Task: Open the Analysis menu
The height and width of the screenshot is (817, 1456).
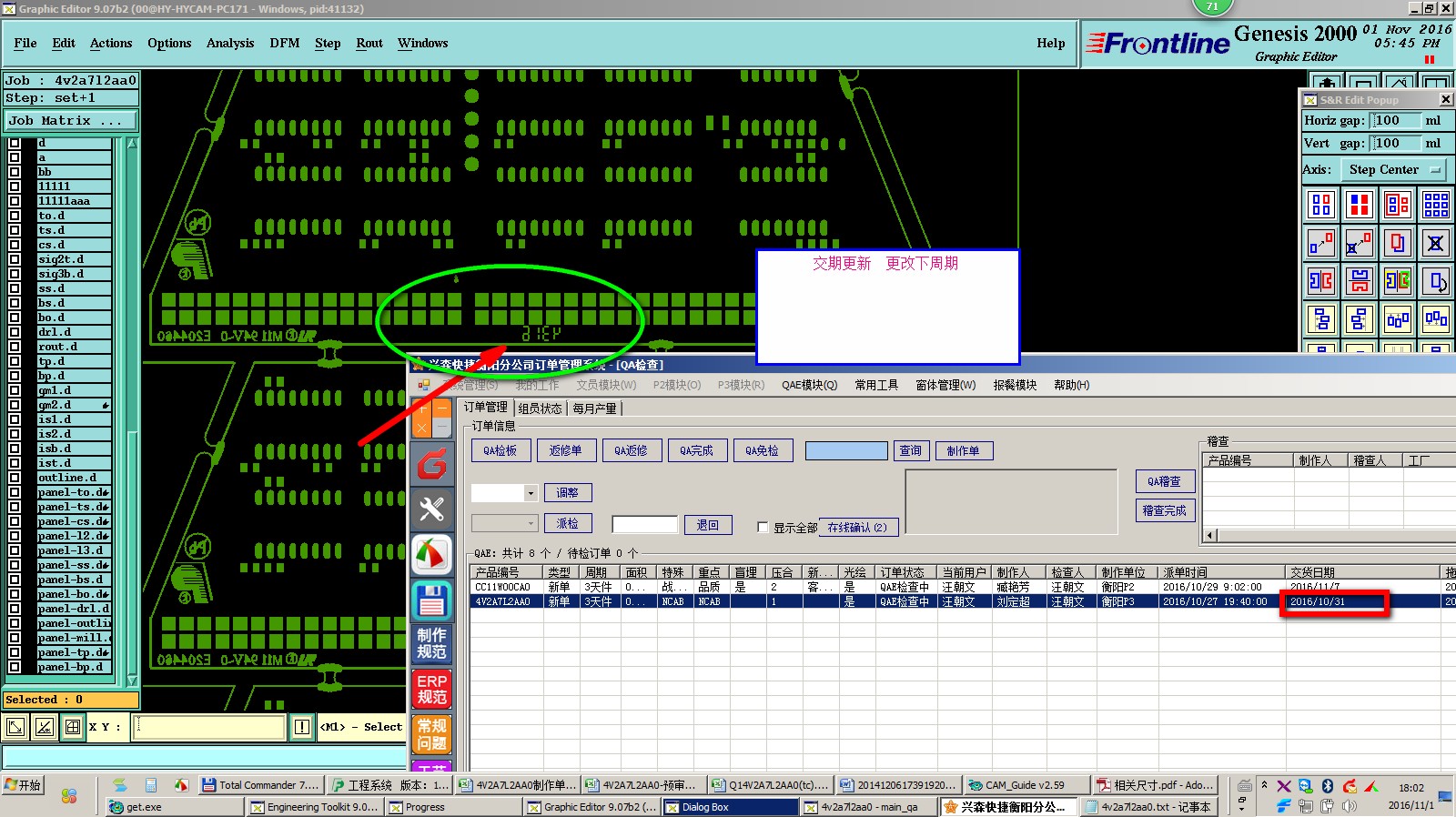Action: [x=230, y=43]
